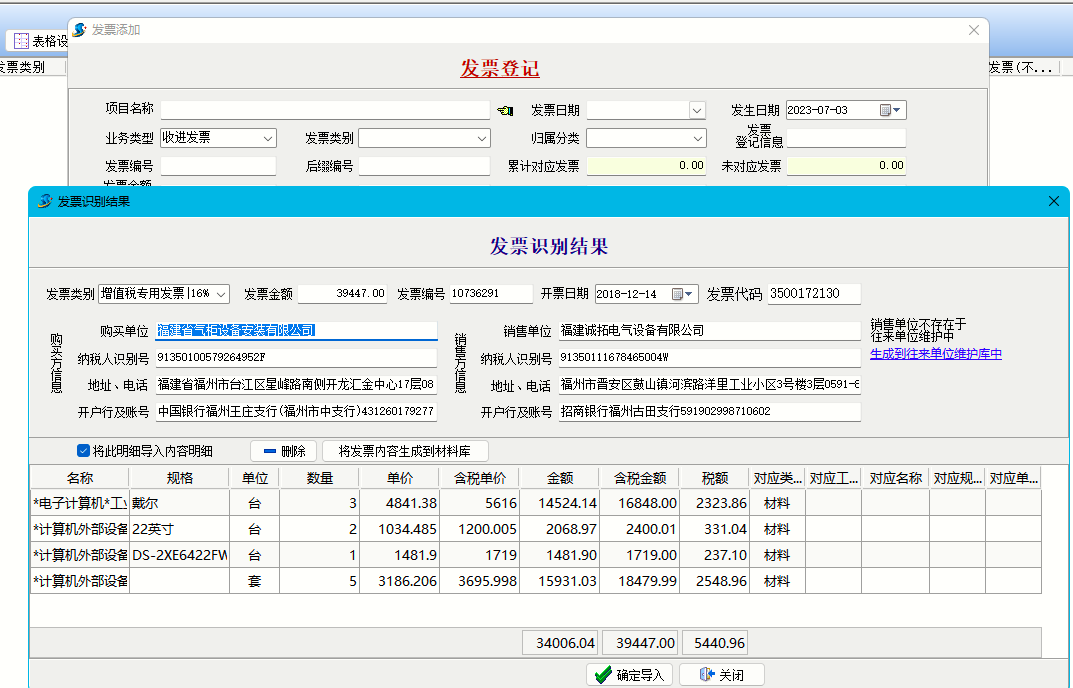The width and height of the screenshot is (1073, 688).
Task: Close the 发票识别结果 dialog with the X
Action: pos(1053,201)
